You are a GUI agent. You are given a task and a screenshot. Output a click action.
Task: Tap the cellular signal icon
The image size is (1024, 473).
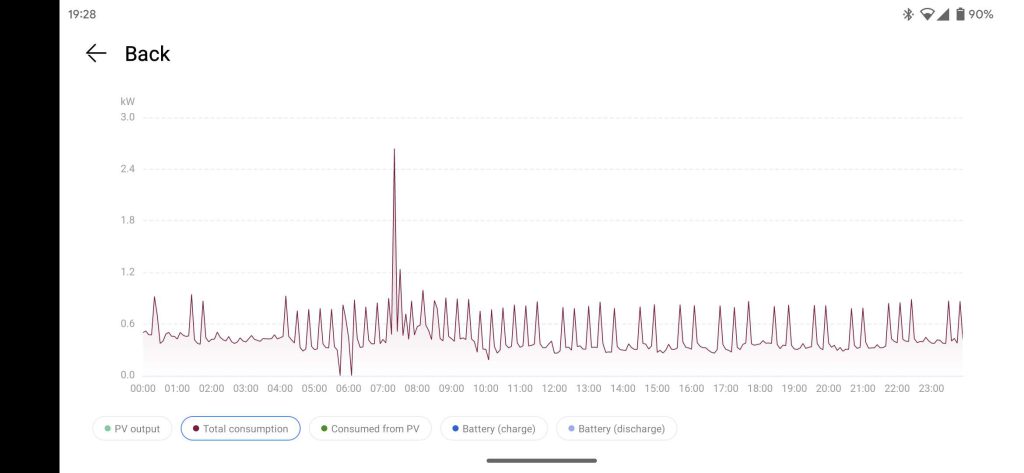pyautogui.click(x=942, y=14)
